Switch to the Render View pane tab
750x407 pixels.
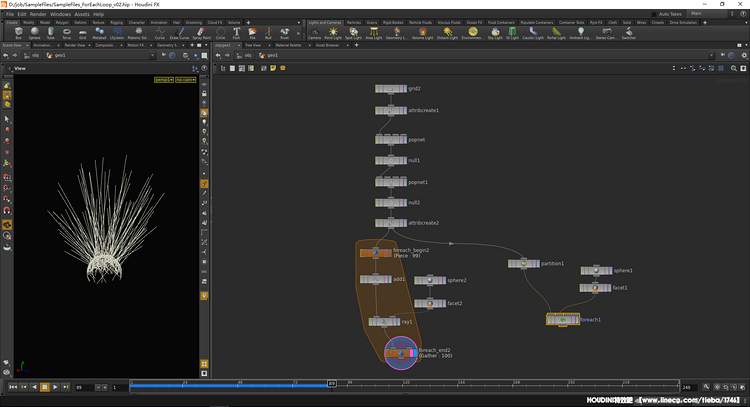pyautogui.click(x=75, y=45)
